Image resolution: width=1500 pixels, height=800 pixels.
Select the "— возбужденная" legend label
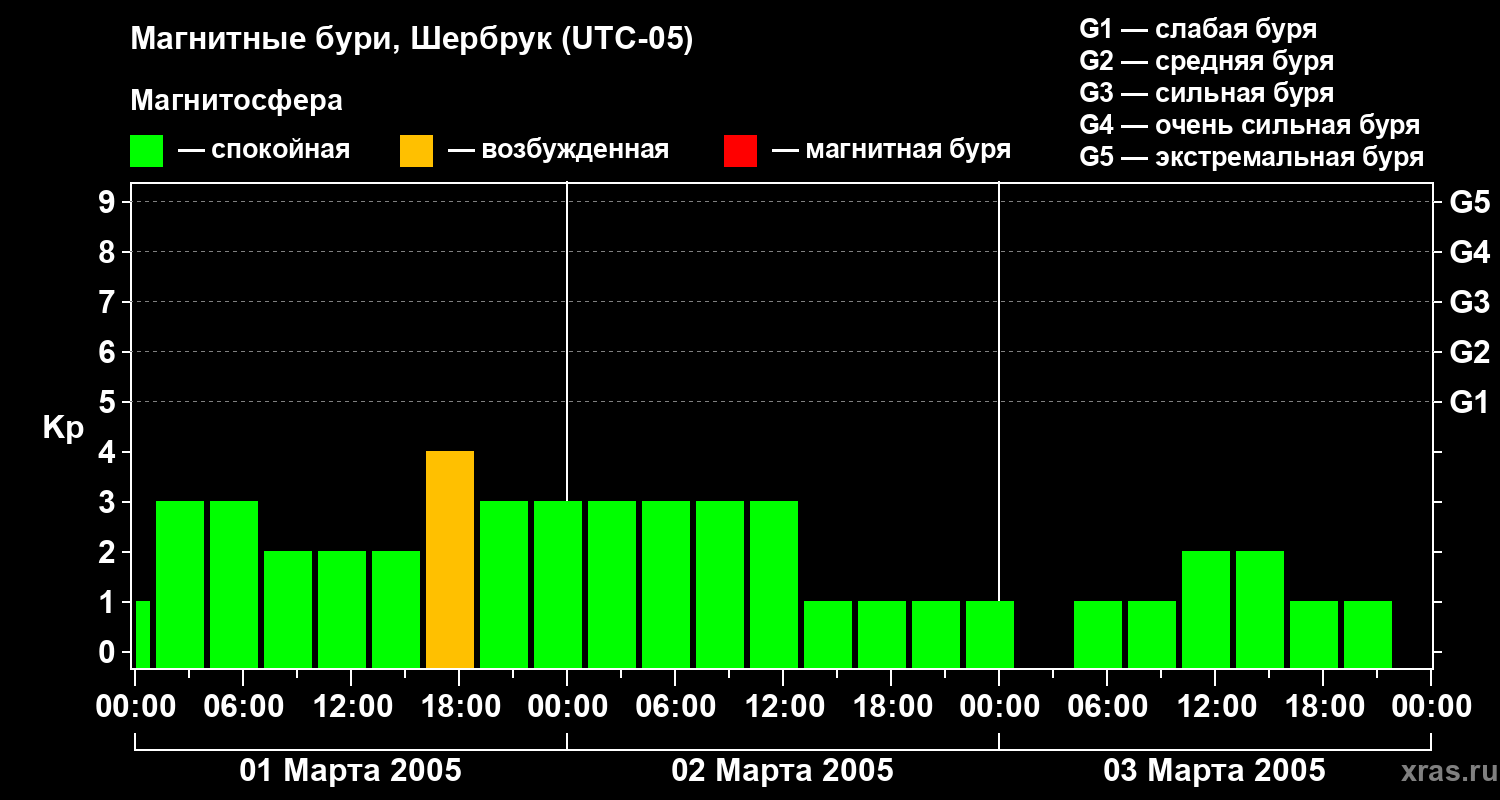tap(558, 150)
